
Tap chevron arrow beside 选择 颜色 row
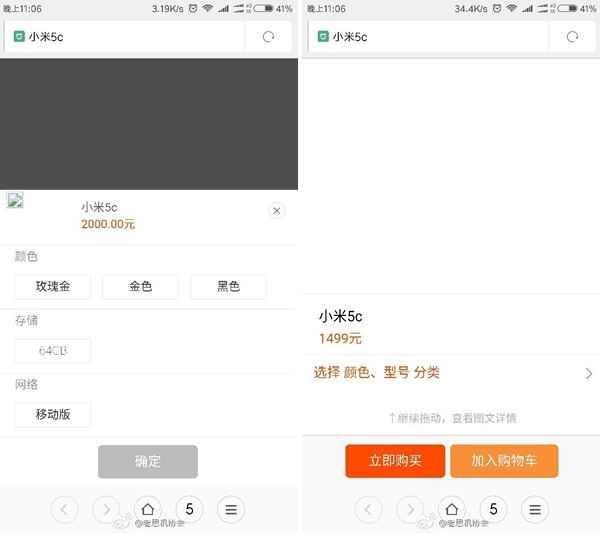tap(589, 373)
